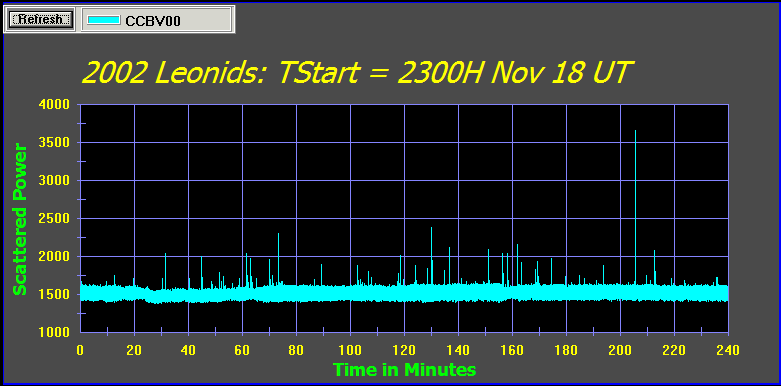
Task: Select the CCBV00 legend entry
Action: coord(157,19)
